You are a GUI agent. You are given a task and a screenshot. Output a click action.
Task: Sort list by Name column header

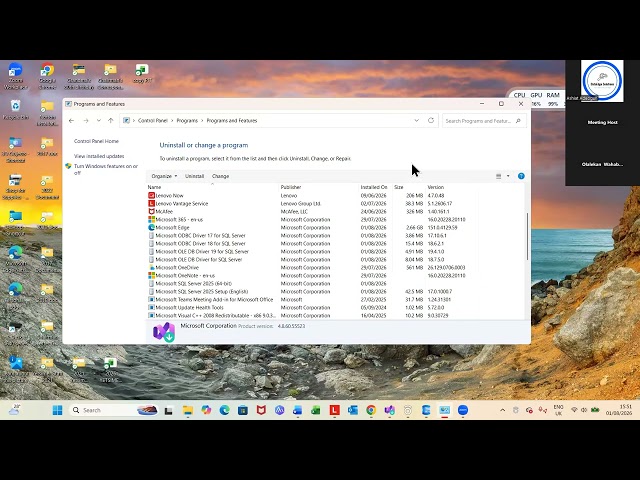[212, 187]
